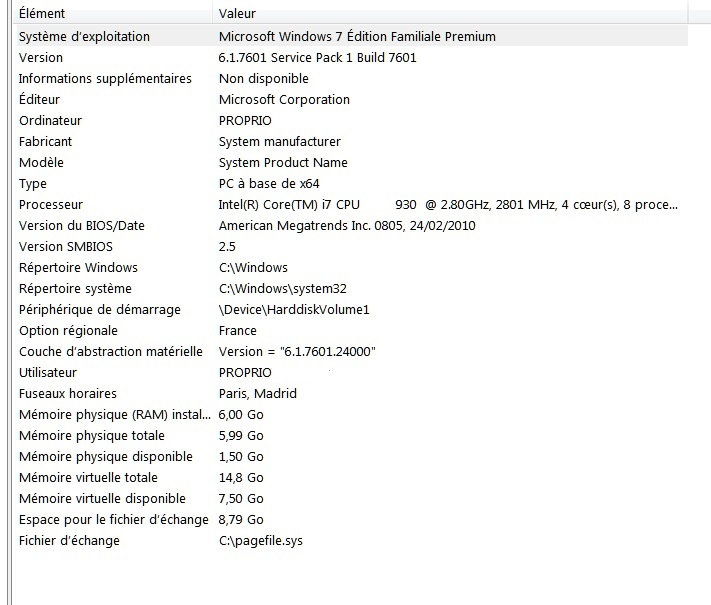Select the Fuseaux horaires row
The height and width of the screenshot is (605, 711).
pos(68,394)
